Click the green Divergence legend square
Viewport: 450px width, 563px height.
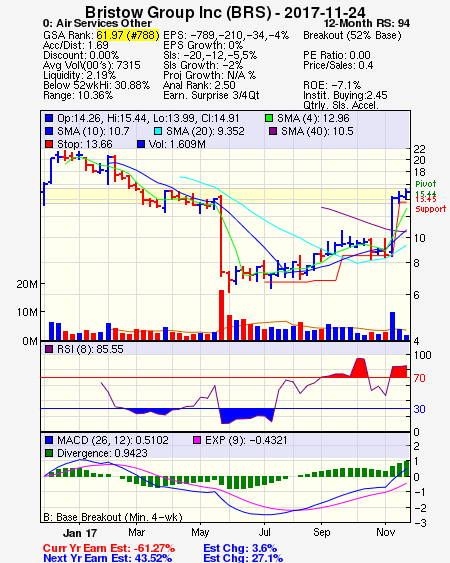(x=49, y=453)
